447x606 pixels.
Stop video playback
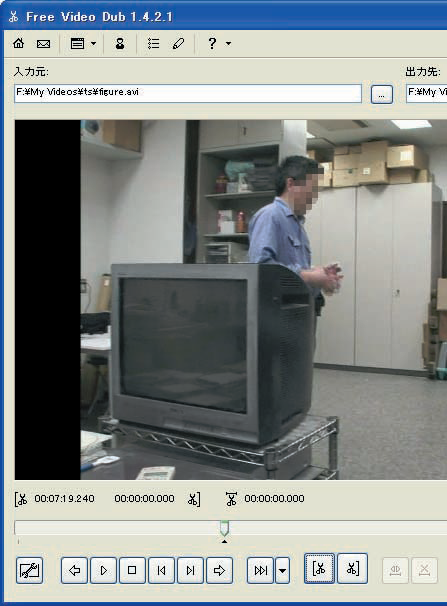click(x=132, y=570)
